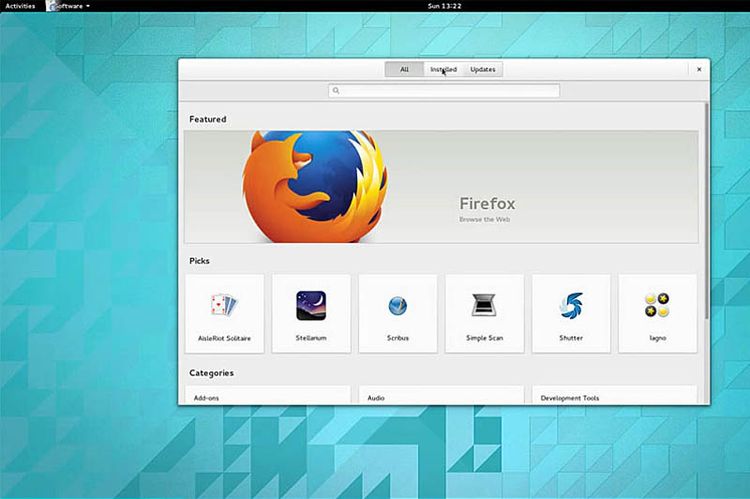Open the Iagno game discs icon
The height and width of the screenshot is (499, 750).
[657, 305]
